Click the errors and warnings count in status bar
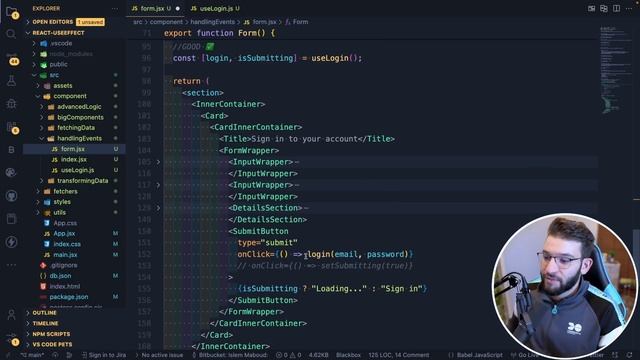Screen dimensions: 640x360 pyautogui.click(x=288, y=355)
